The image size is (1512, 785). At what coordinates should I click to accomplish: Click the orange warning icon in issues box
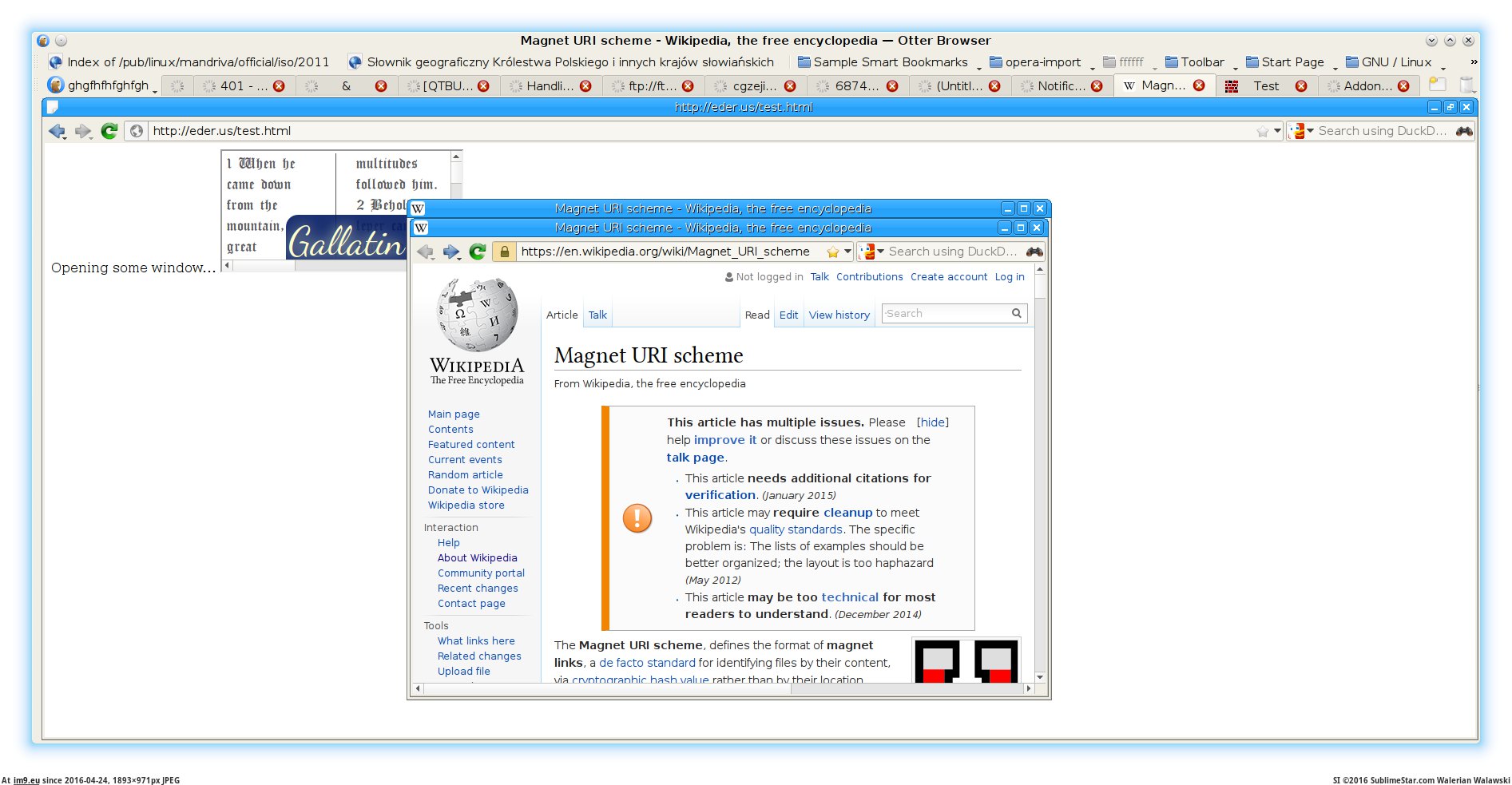(637, 518)
